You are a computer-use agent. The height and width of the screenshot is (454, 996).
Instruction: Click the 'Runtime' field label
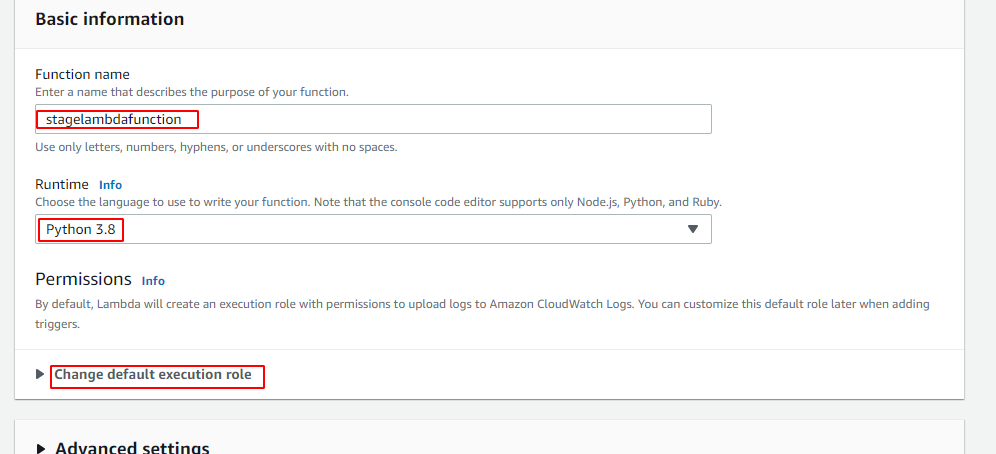62,184
